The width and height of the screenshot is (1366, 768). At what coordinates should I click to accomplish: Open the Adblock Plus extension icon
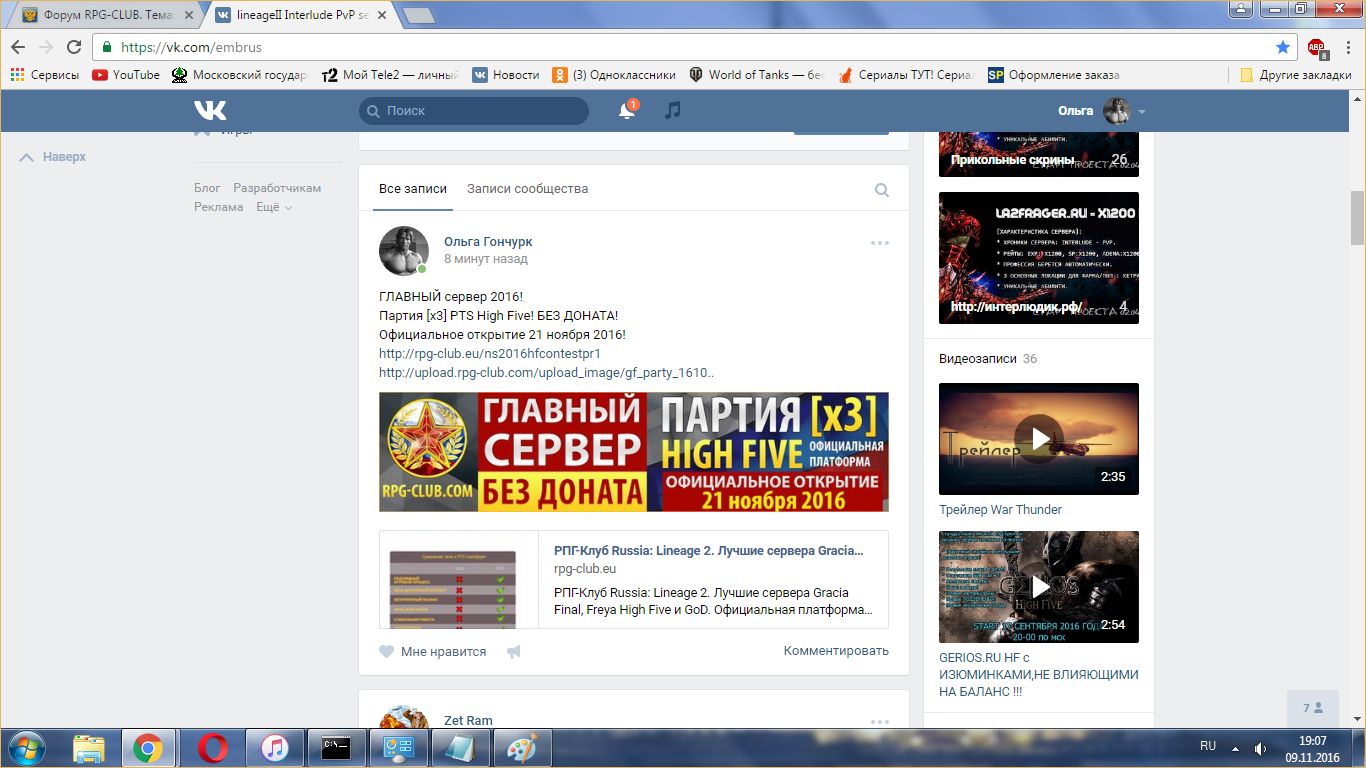(x=1317, y=47)
